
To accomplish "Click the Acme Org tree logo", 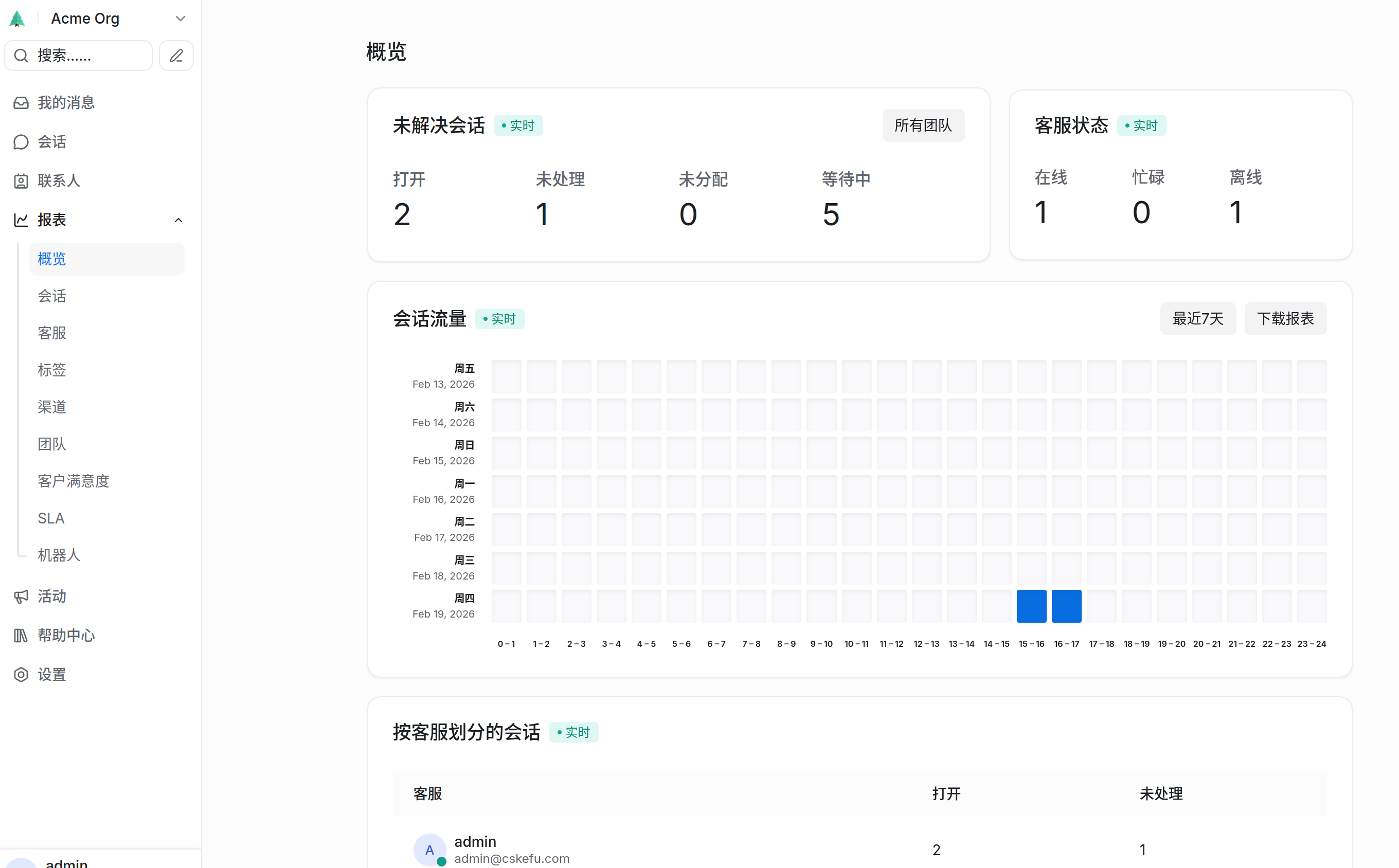I will [17, 19].
